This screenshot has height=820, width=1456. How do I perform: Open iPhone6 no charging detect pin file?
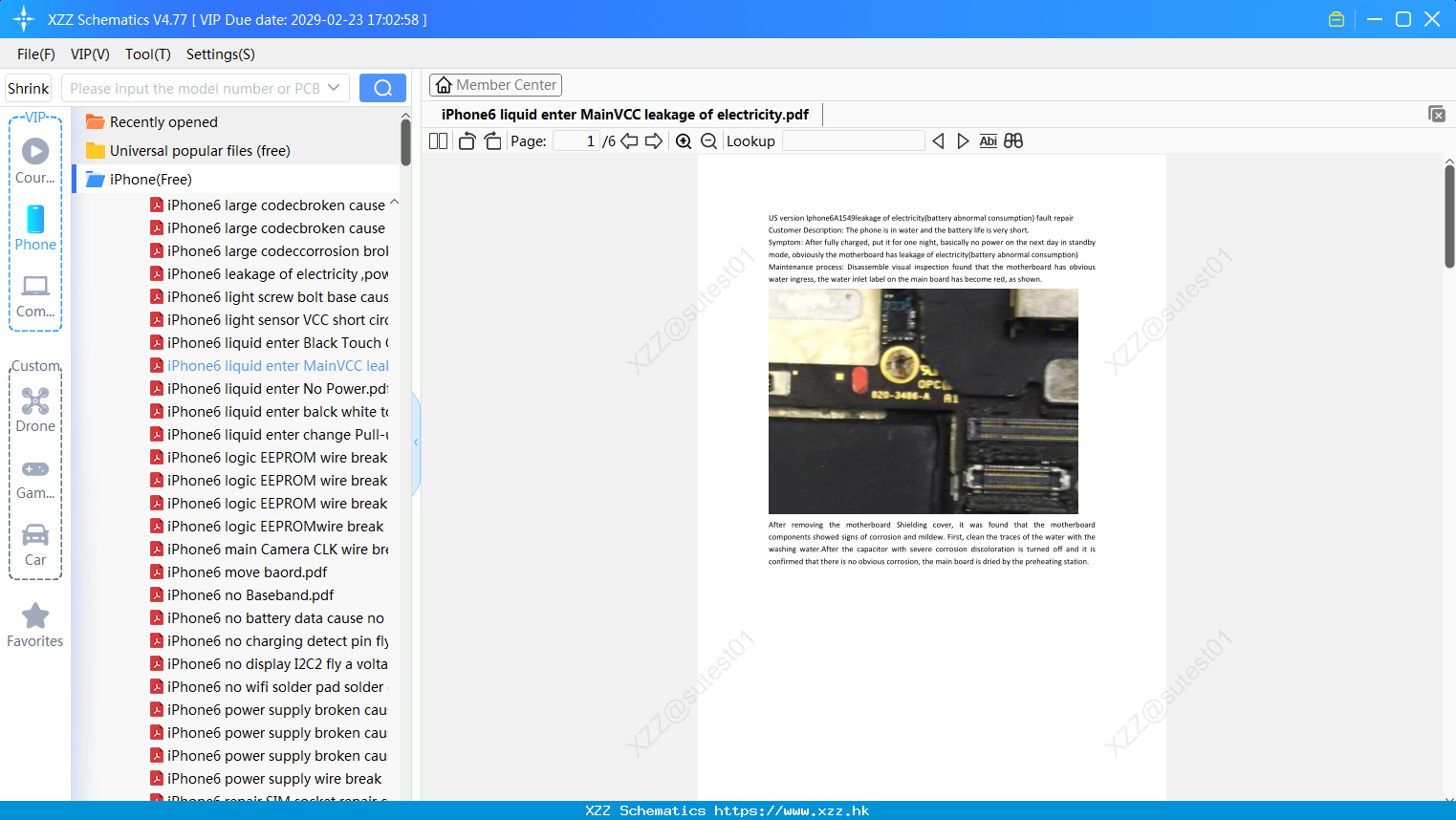tap(270, 640)
